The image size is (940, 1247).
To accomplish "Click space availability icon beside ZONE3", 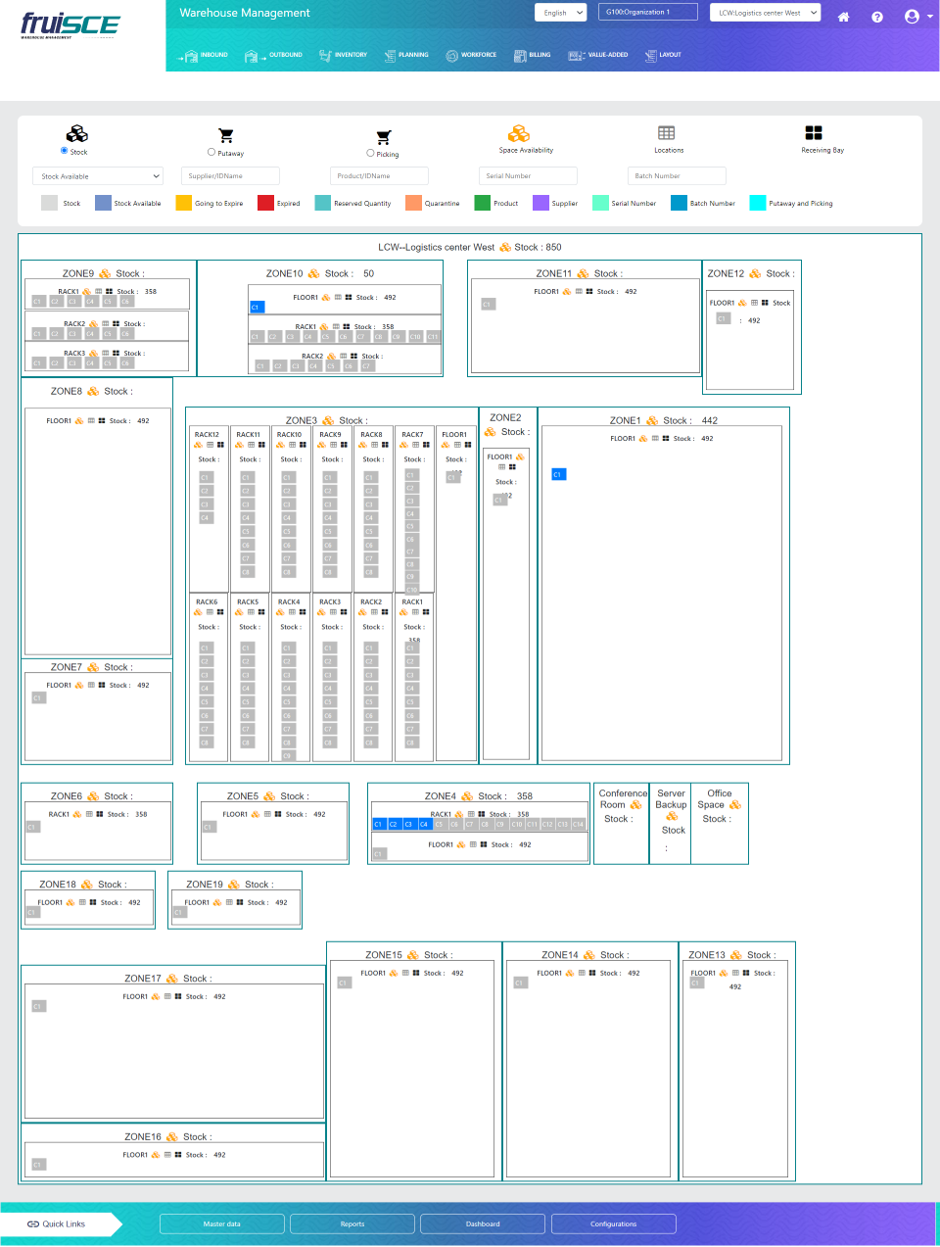I will (328, 421).
